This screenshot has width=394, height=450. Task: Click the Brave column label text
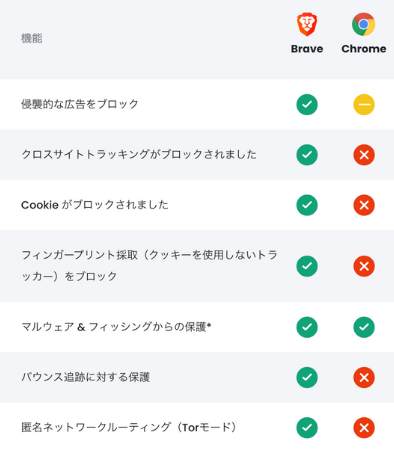tap(307, 49)
